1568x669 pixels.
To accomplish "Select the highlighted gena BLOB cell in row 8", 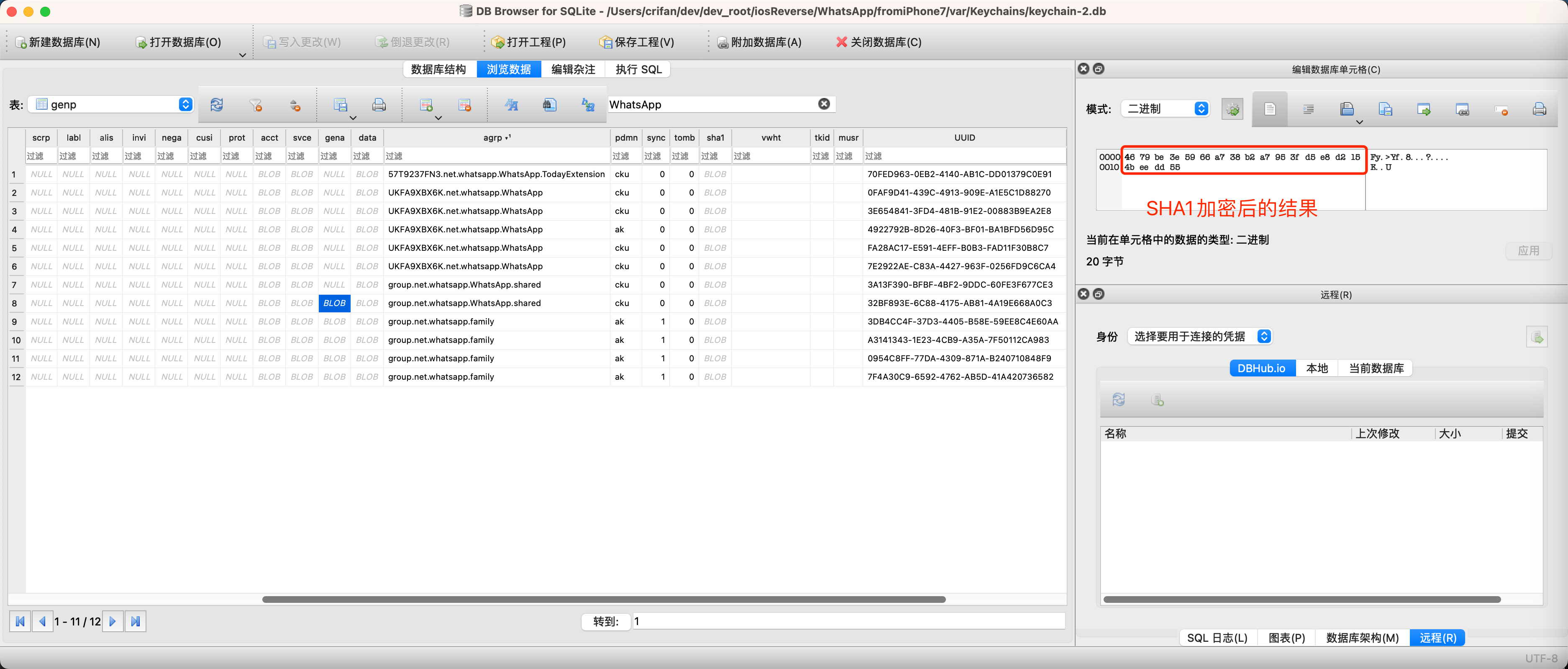I will coord(334,303).
